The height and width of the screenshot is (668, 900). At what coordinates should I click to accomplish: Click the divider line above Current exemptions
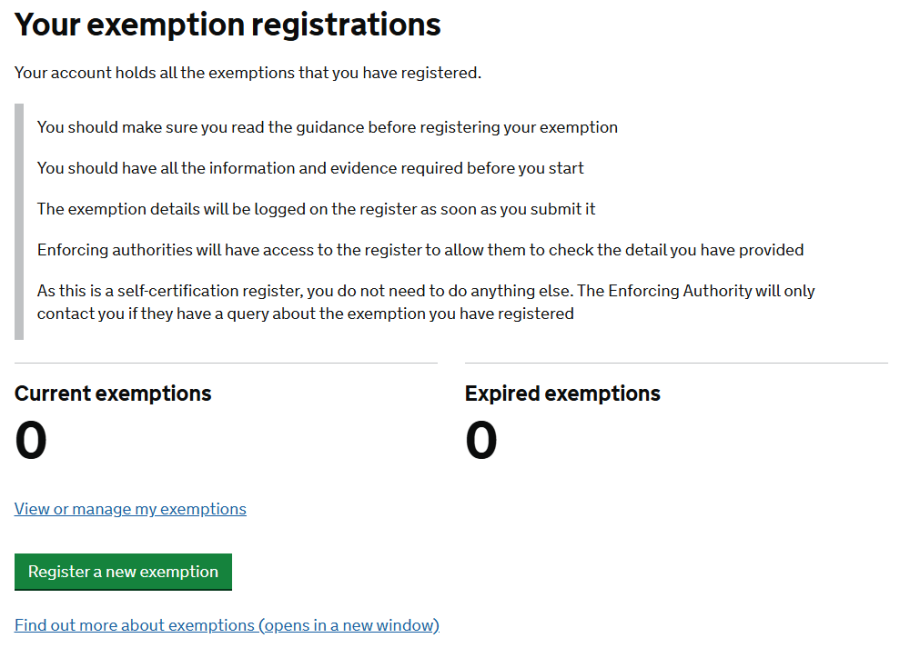(x=226, y=362)
